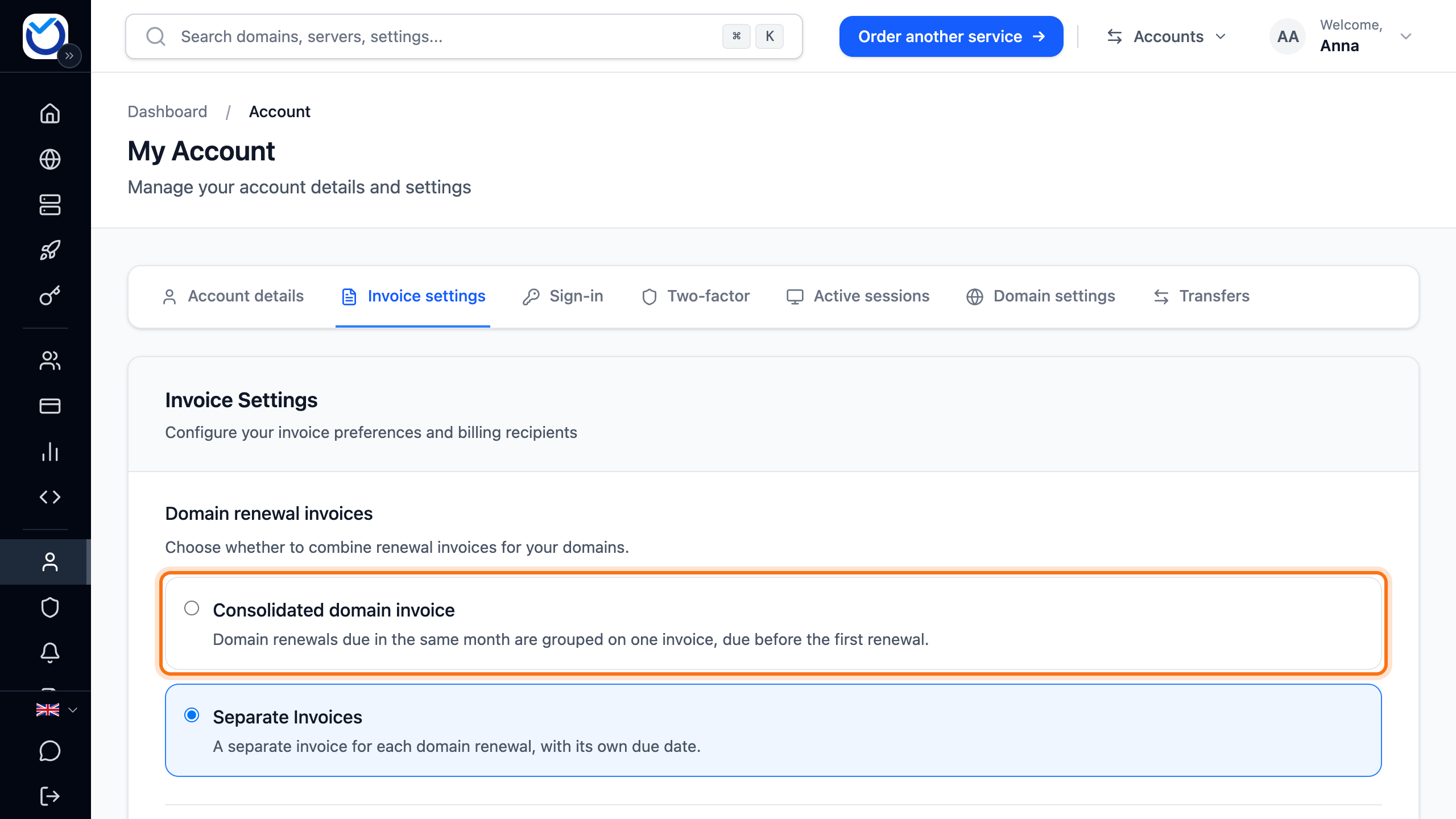The width and height of the screenshot is (1456, 819).
Task: Click the Account breadcrumb item
Action: point(279,111)
